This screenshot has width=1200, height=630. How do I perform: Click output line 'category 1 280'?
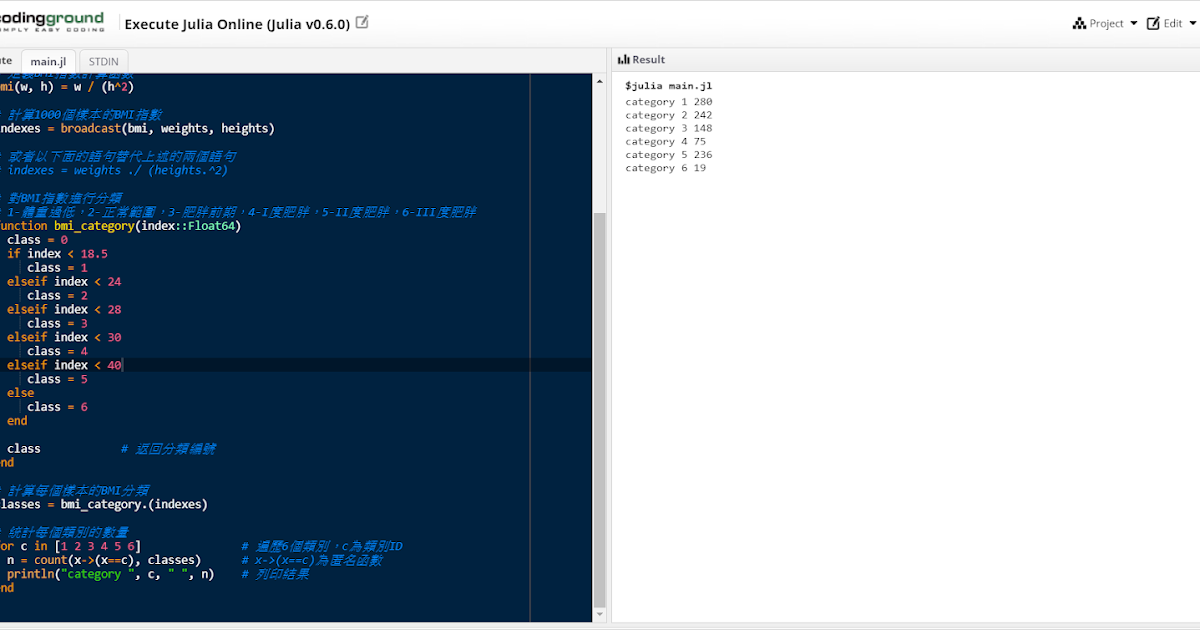669,102
